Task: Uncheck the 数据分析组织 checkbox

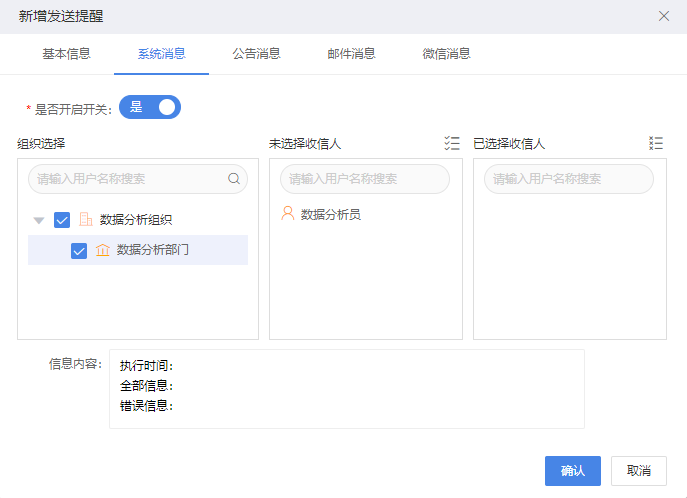Action: (62, 219)
